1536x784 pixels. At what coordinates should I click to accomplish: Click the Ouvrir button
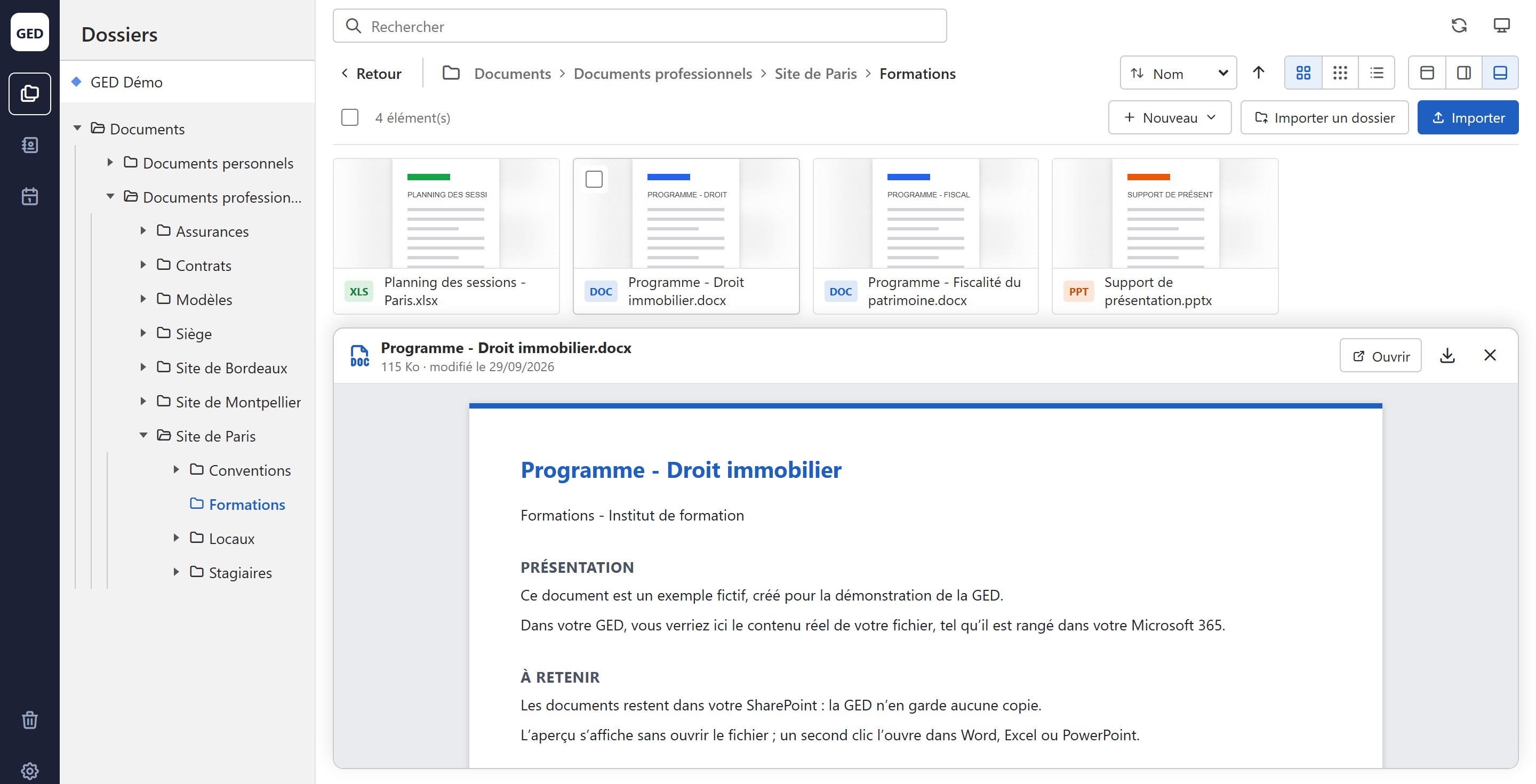click(1381, 356)
